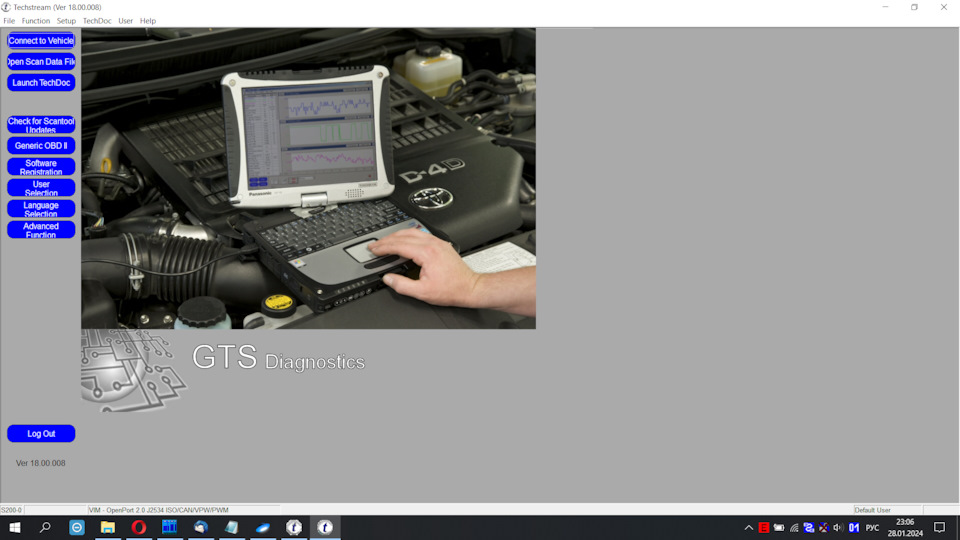This screenshot has height=540, width=960.
Task: Check for Scantool Updates
Action: tap(41, 125)
